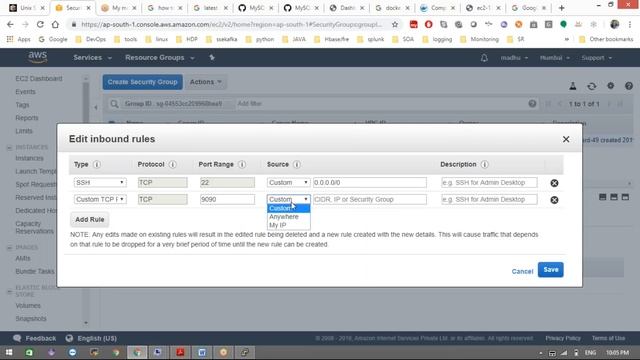Open Volumes in sidebar
Viewport: 640px width, 360px height.
click(28, 306)
